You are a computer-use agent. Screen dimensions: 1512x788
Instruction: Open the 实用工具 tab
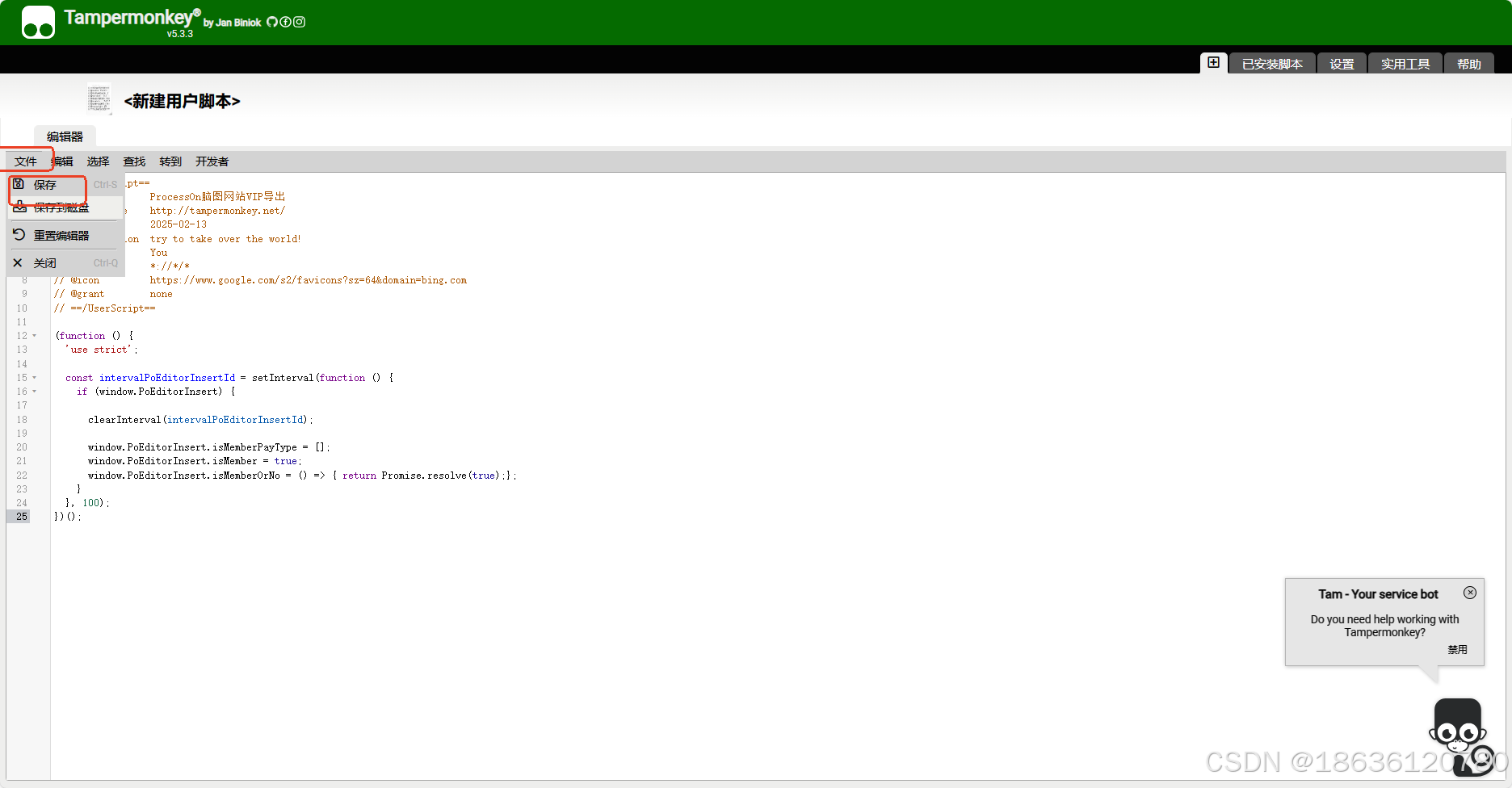click(x=1405, y=64)
